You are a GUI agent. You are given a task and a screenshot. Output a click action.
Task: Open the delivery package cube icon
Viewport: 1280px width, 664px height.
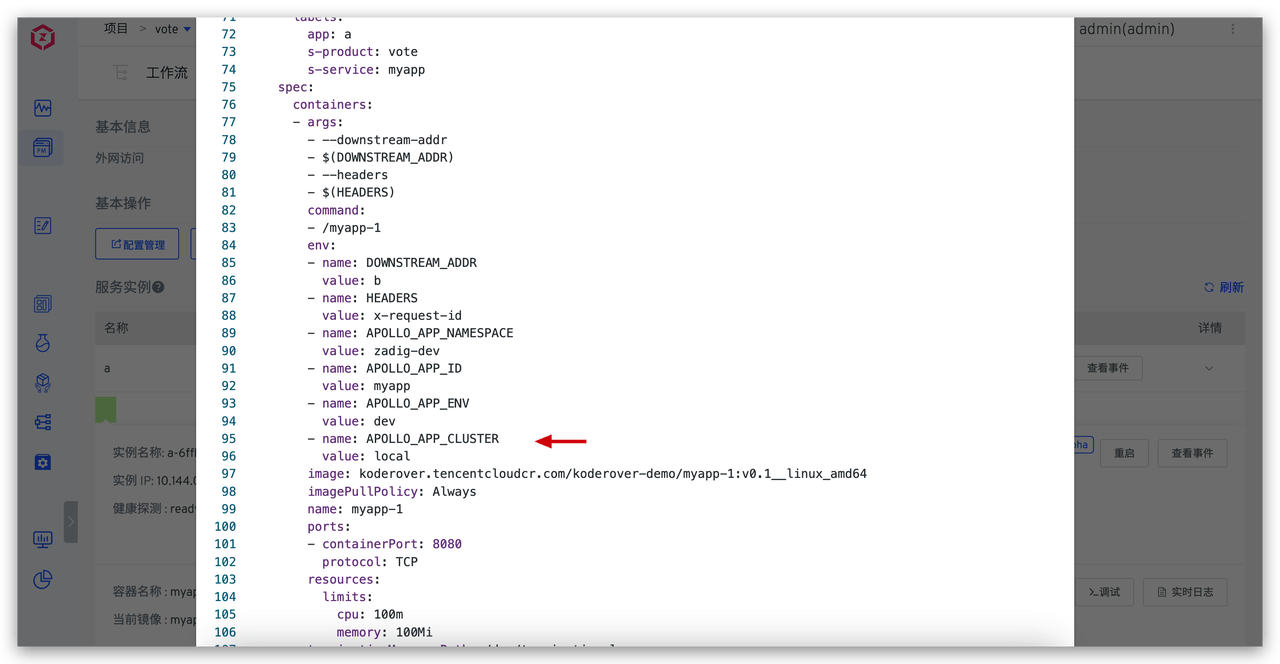pyautogui.click(x=42, y=383)
